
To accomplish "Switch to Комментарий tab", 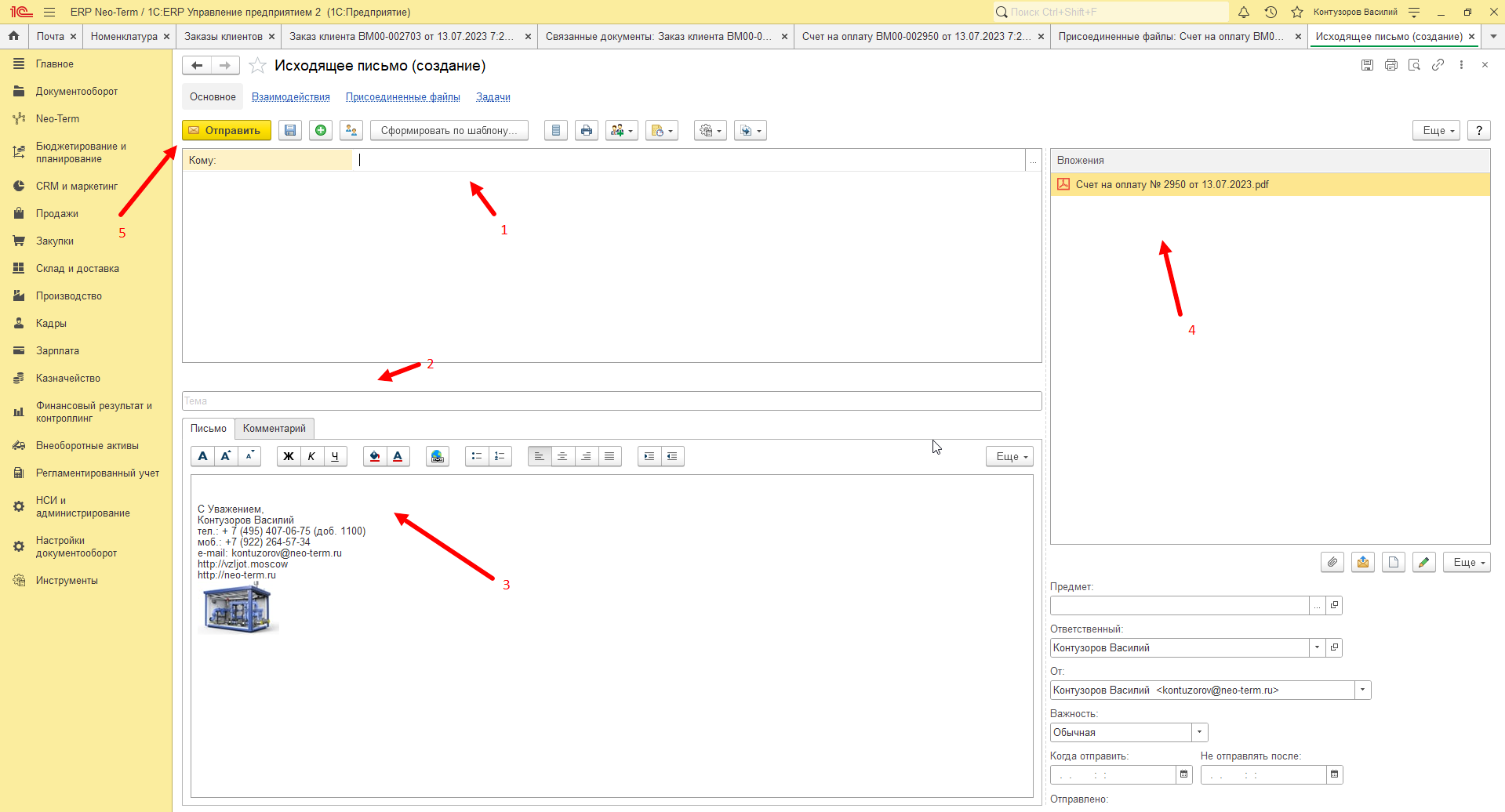I will 274,429.
